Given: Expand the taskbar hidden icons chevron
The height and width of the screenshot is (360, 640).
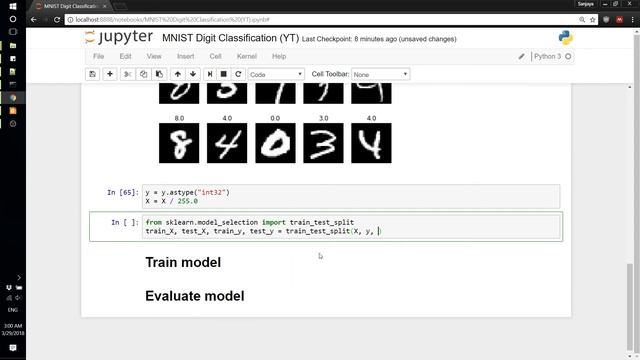Looking at the screenshot, I should click(19, 278).
